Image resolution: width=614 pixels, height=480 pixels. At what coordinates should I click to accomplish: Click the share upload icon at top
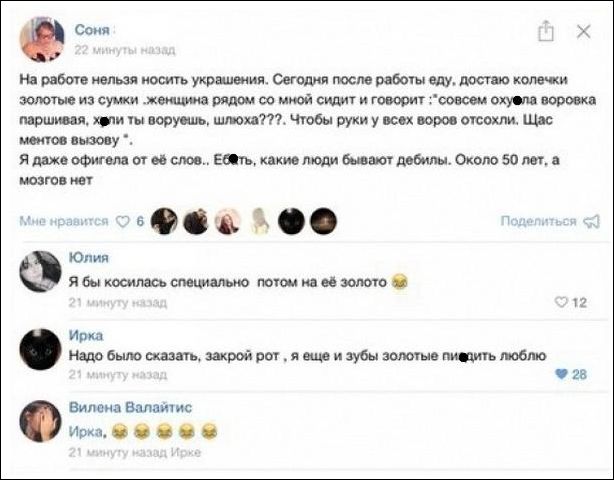click(x=545, y=31)
